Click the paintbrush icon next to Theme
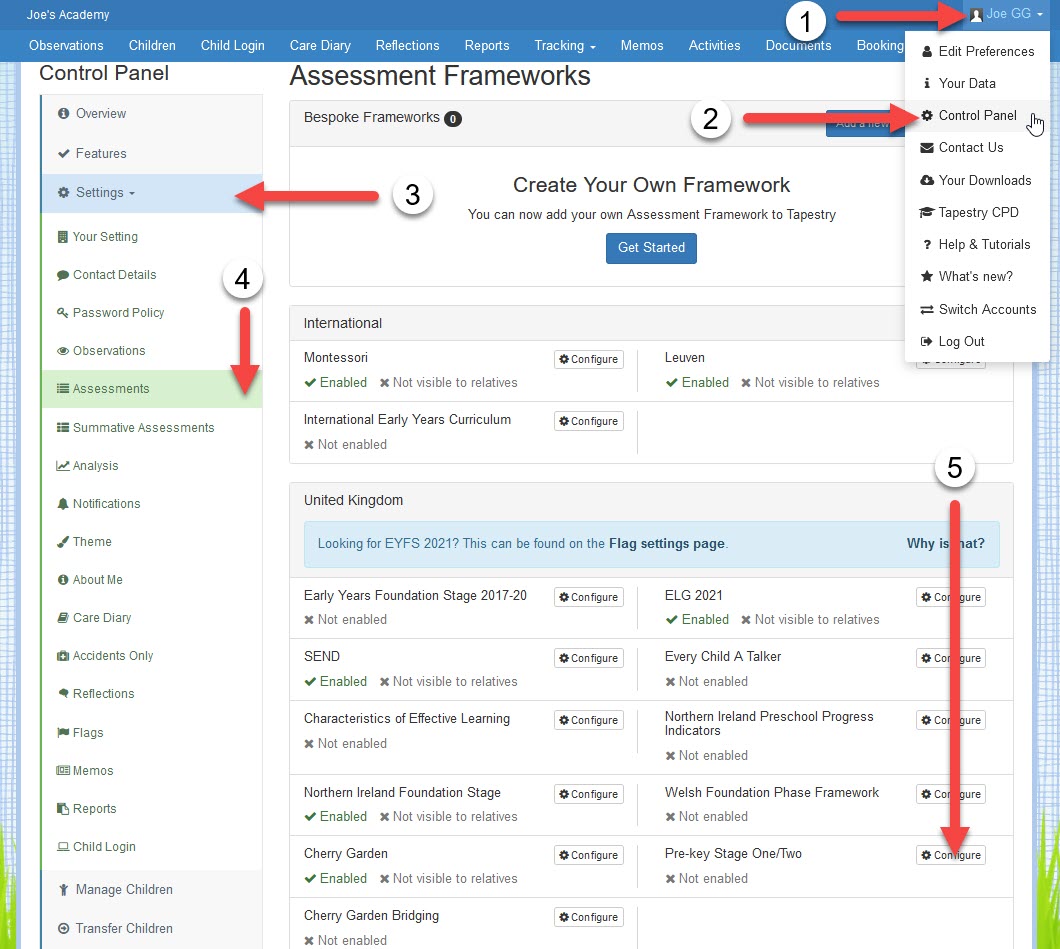 tap(63, 542)
